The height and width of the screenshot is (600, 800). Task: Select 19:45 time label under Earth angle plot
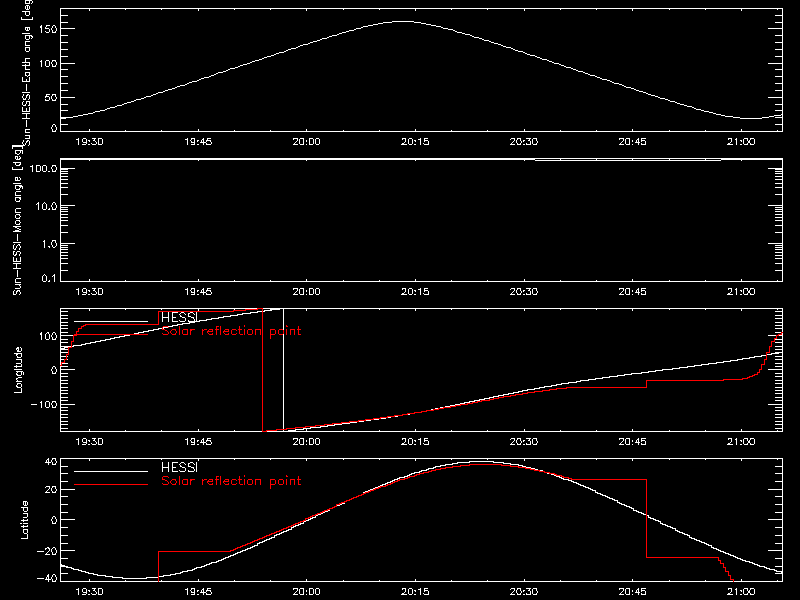click(198, 141)
